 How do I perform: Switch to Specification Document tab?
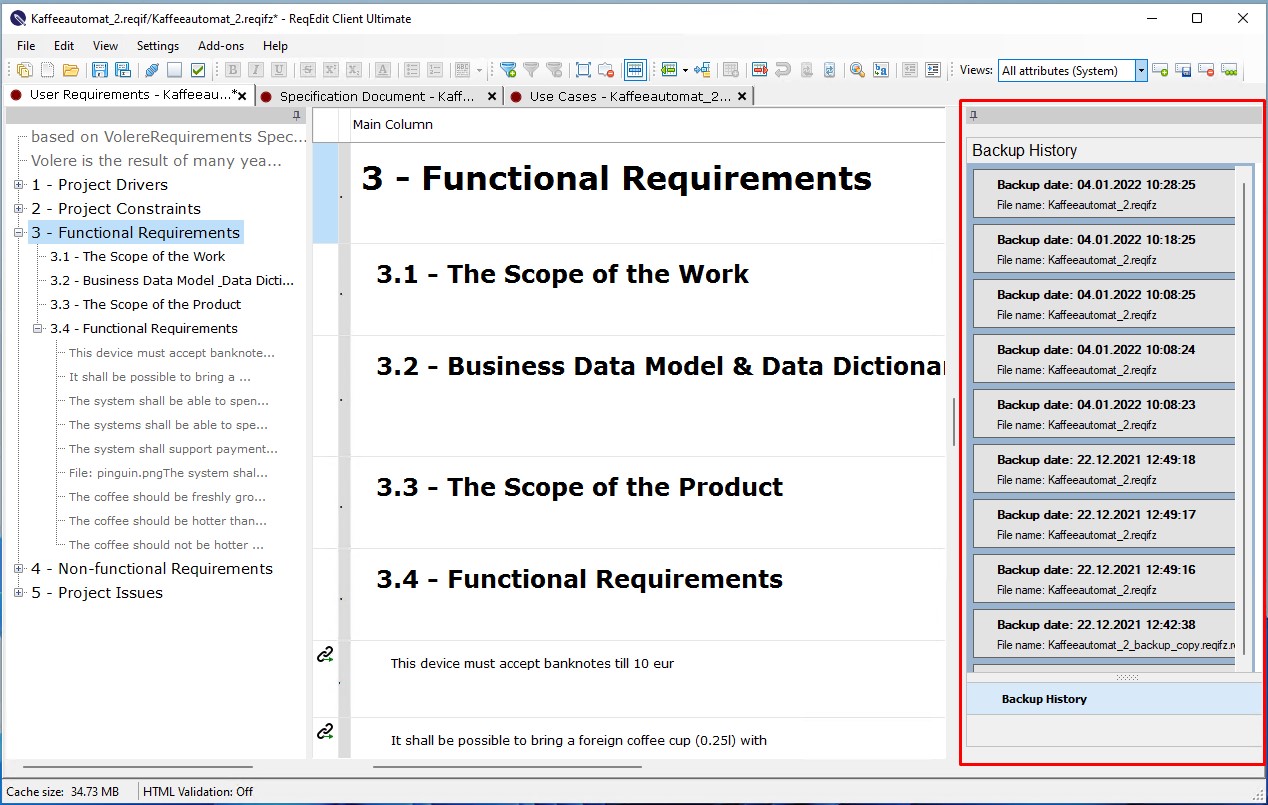coord(377,96)
